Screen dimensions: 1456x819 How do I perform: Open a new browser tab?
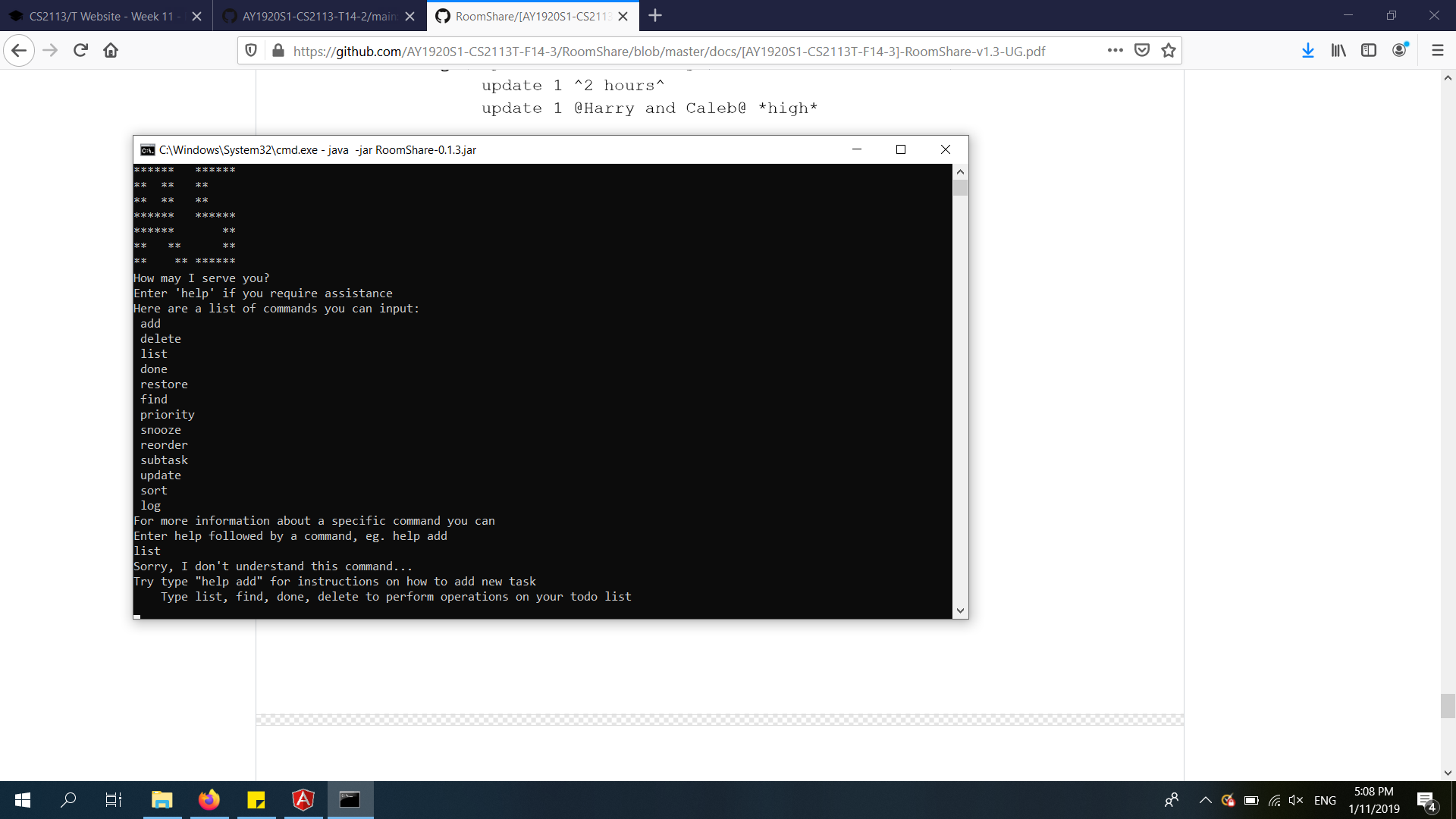655,16
